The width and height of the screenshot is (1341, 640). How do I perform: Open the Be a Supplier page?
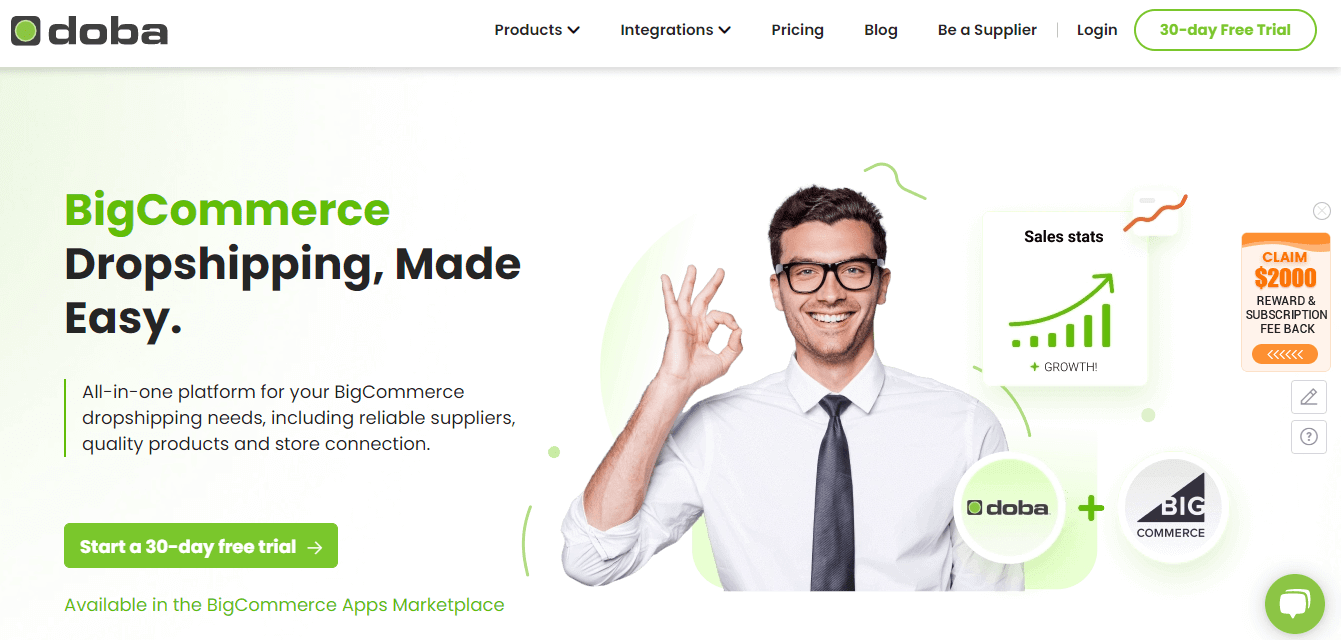tap(987, 30)
